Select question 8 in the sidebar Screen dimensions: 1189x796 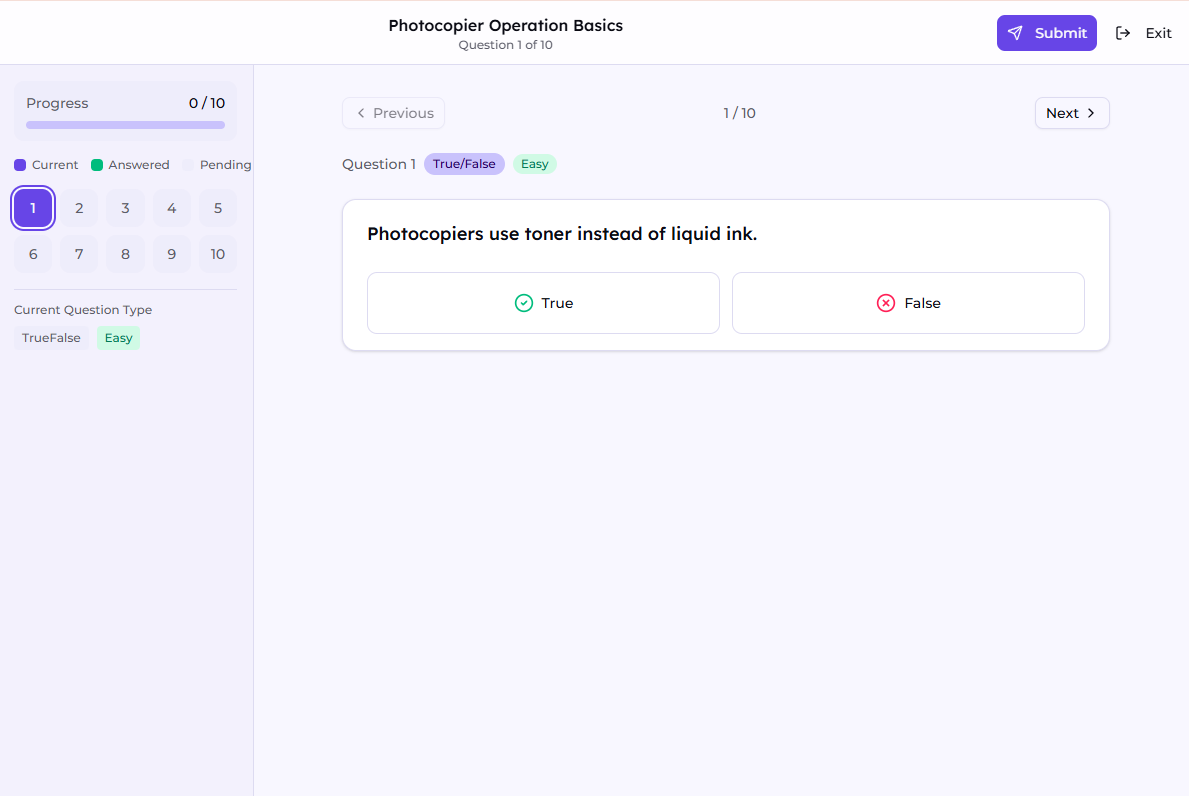[x=125, y=254]
